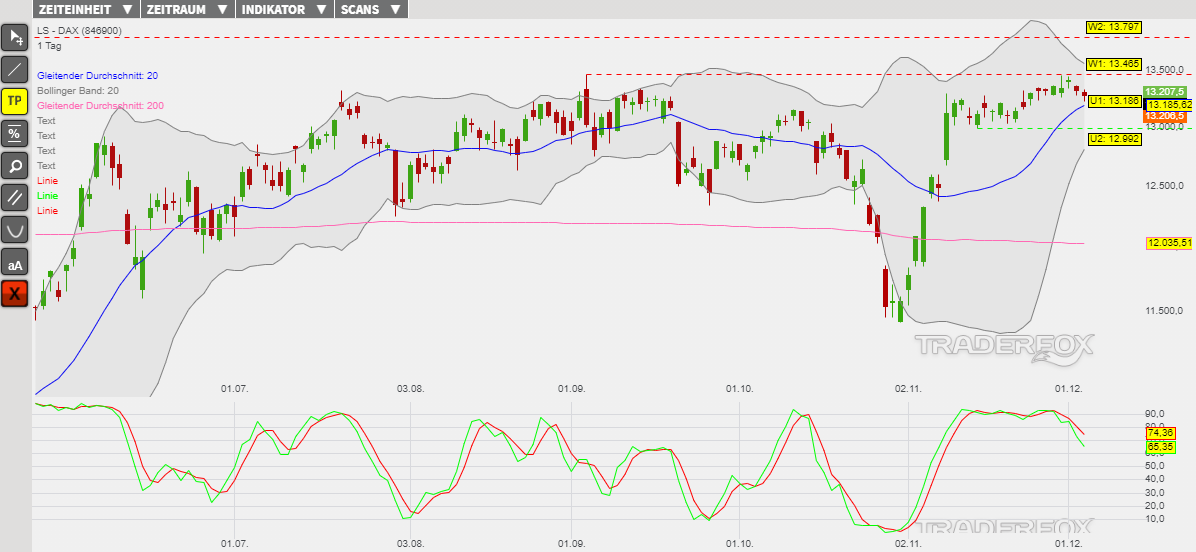Select the cursor pointer tool
1196x552 pixels.
[x=14, y=37]
